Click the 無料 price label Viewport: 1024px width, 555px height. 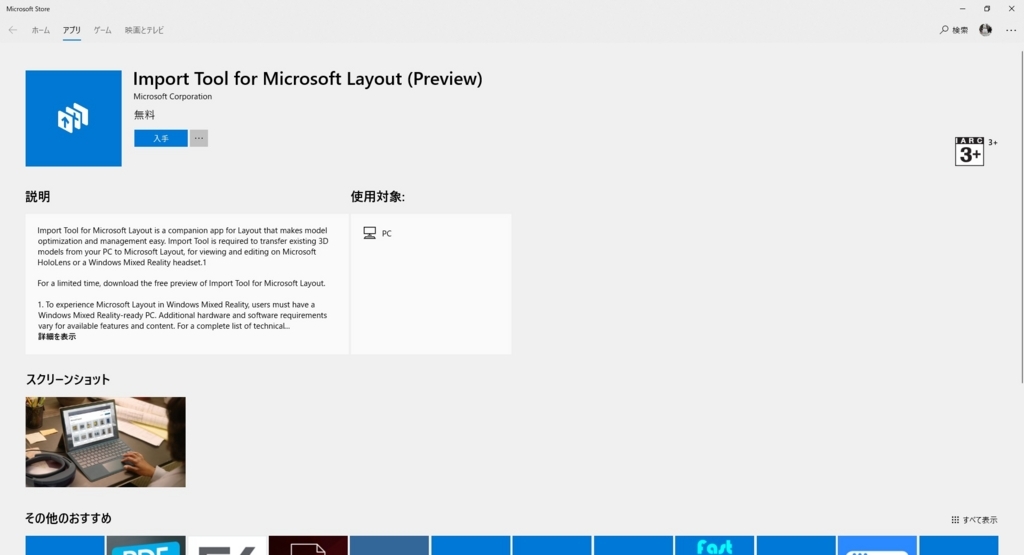(144, 115)
